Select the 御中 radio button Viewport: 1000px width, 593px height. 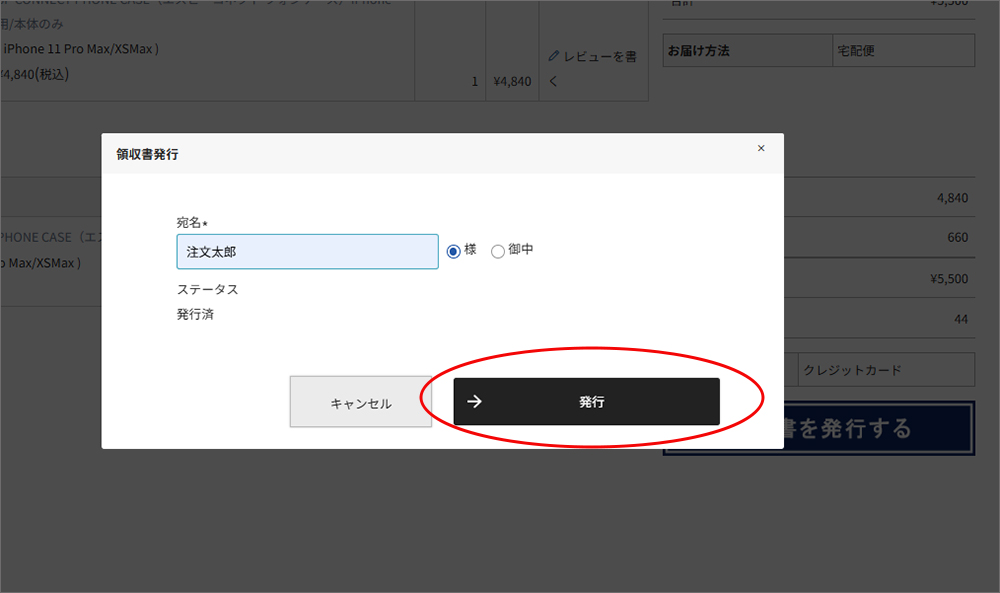pos(498,251)
